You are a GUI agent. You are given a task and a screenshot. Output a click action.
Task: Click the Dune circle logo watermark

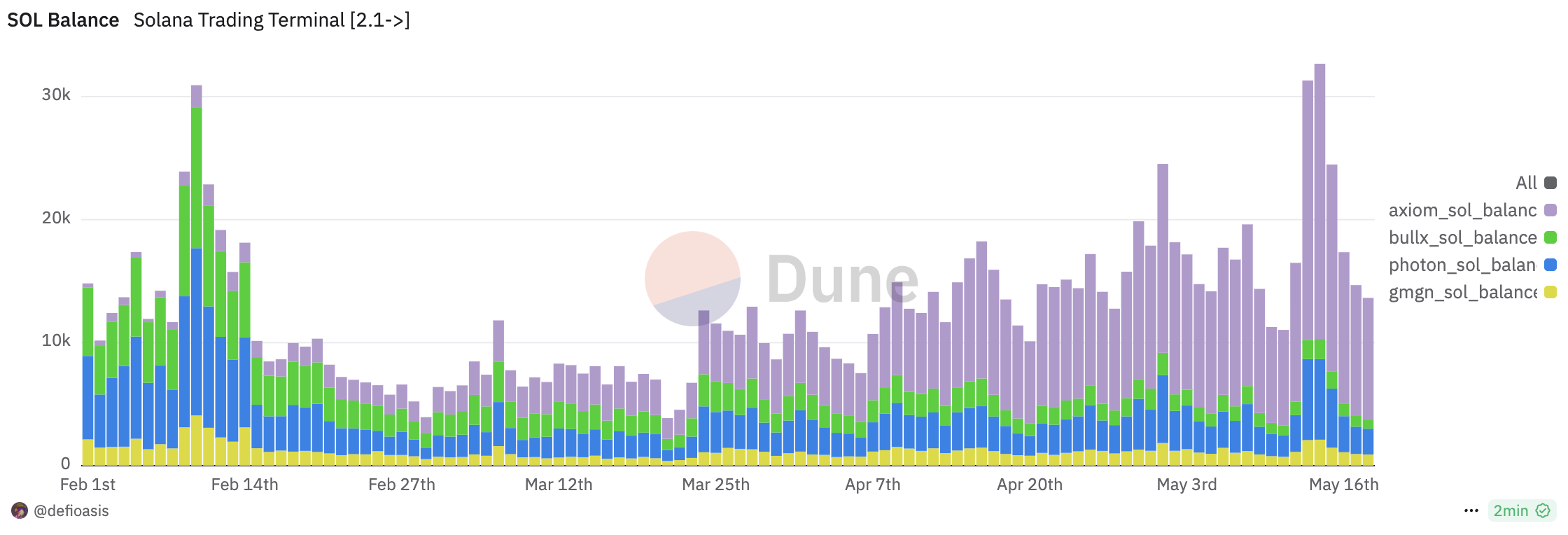[692, 279]
